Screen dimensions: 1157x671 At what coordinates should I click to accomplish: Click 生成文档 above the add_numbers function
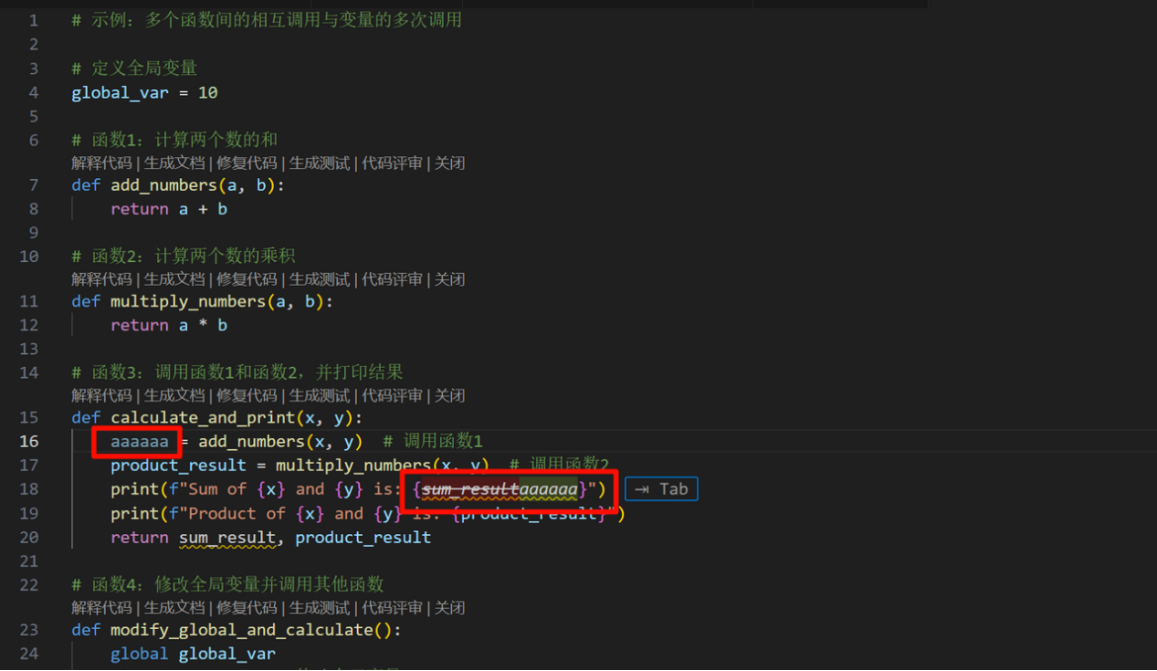click(x=174, y=163)
